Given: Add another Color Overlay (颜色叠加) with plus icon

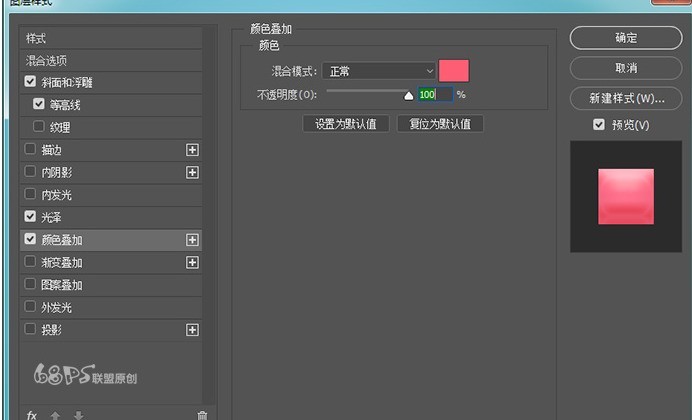Looking at the screenshot, I should tap(192, 240).
